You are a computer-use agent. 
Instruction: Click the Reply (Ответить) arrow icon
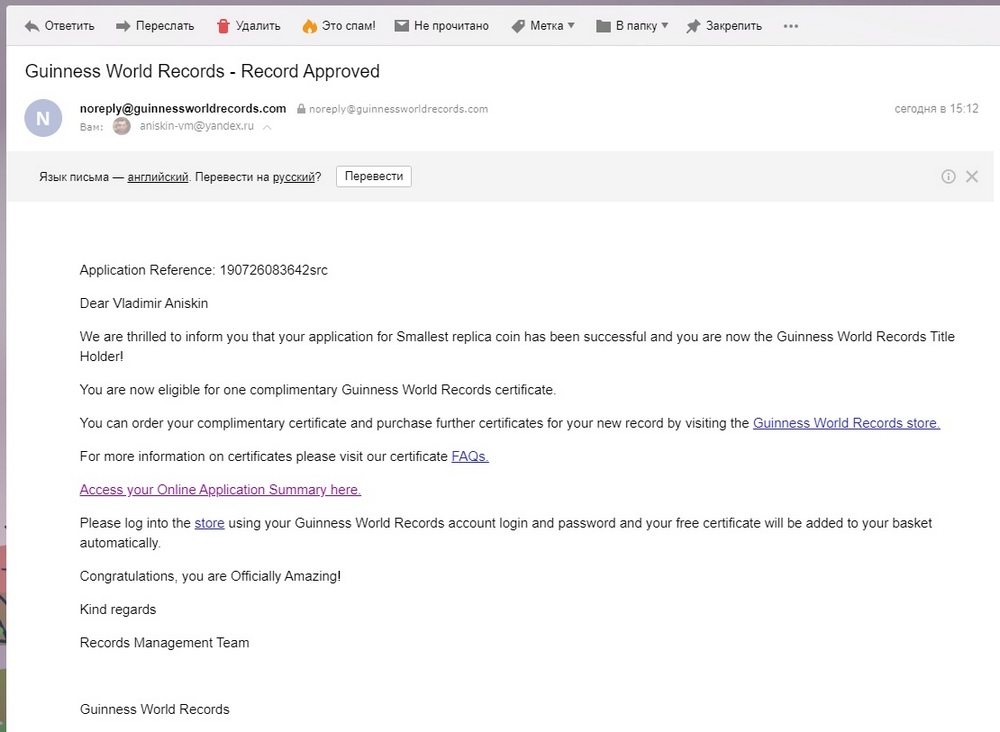point(33,26)
